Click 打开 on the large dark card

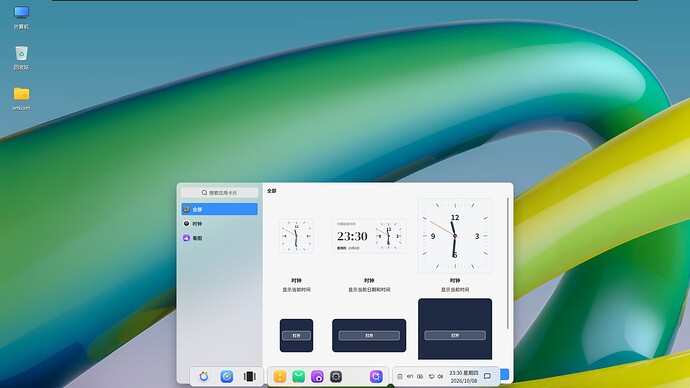pos(455,335)
